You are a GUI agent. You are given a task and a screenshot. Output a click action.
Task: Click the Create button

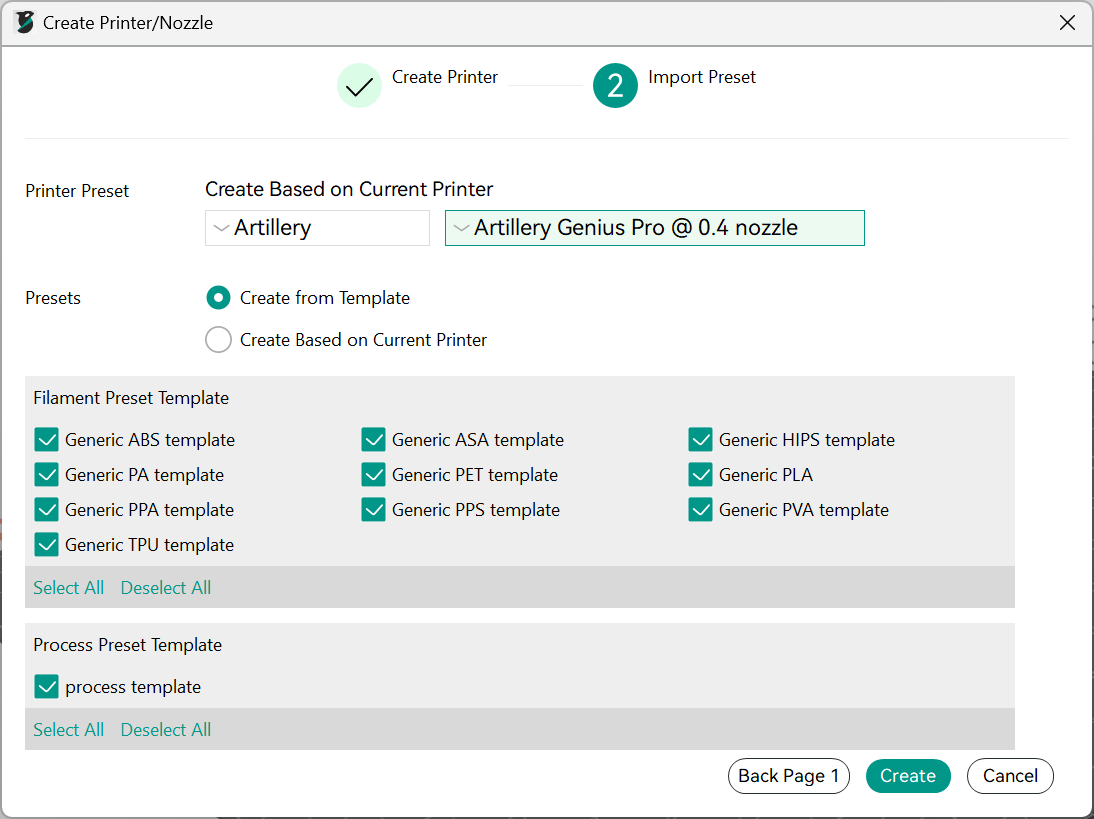908,776
